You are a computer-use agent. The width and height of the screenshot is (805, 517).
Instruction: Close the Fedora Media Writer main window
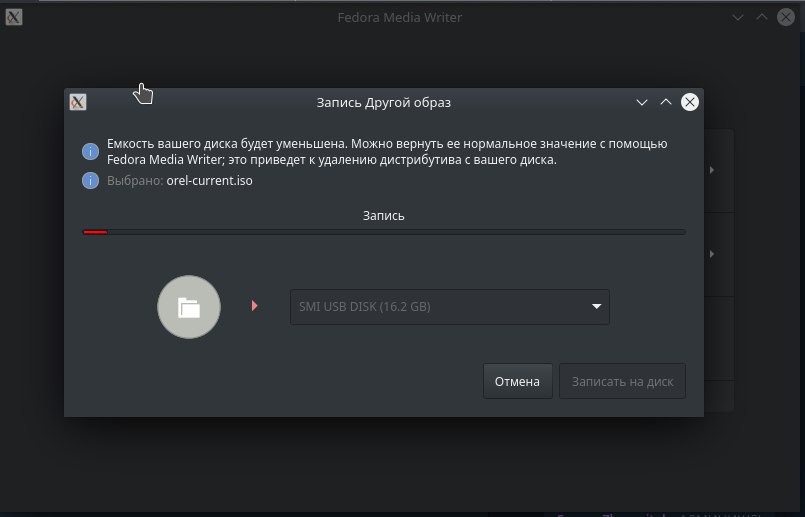[x=785, y=17]
